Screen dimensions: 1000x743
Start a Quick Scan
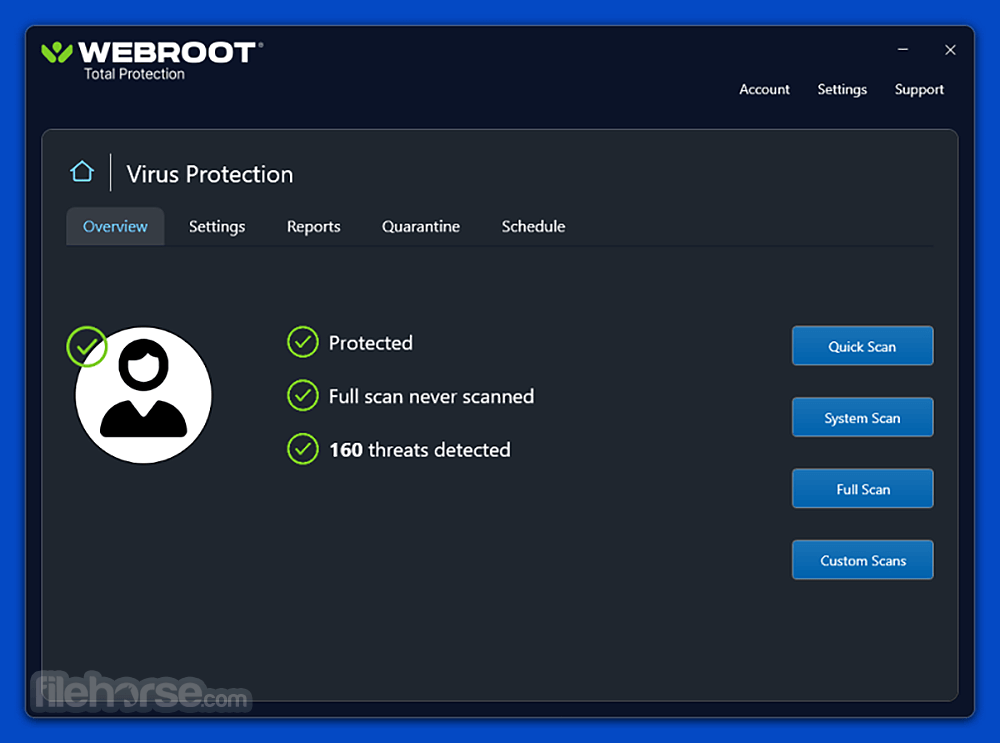tap(862, 346)
